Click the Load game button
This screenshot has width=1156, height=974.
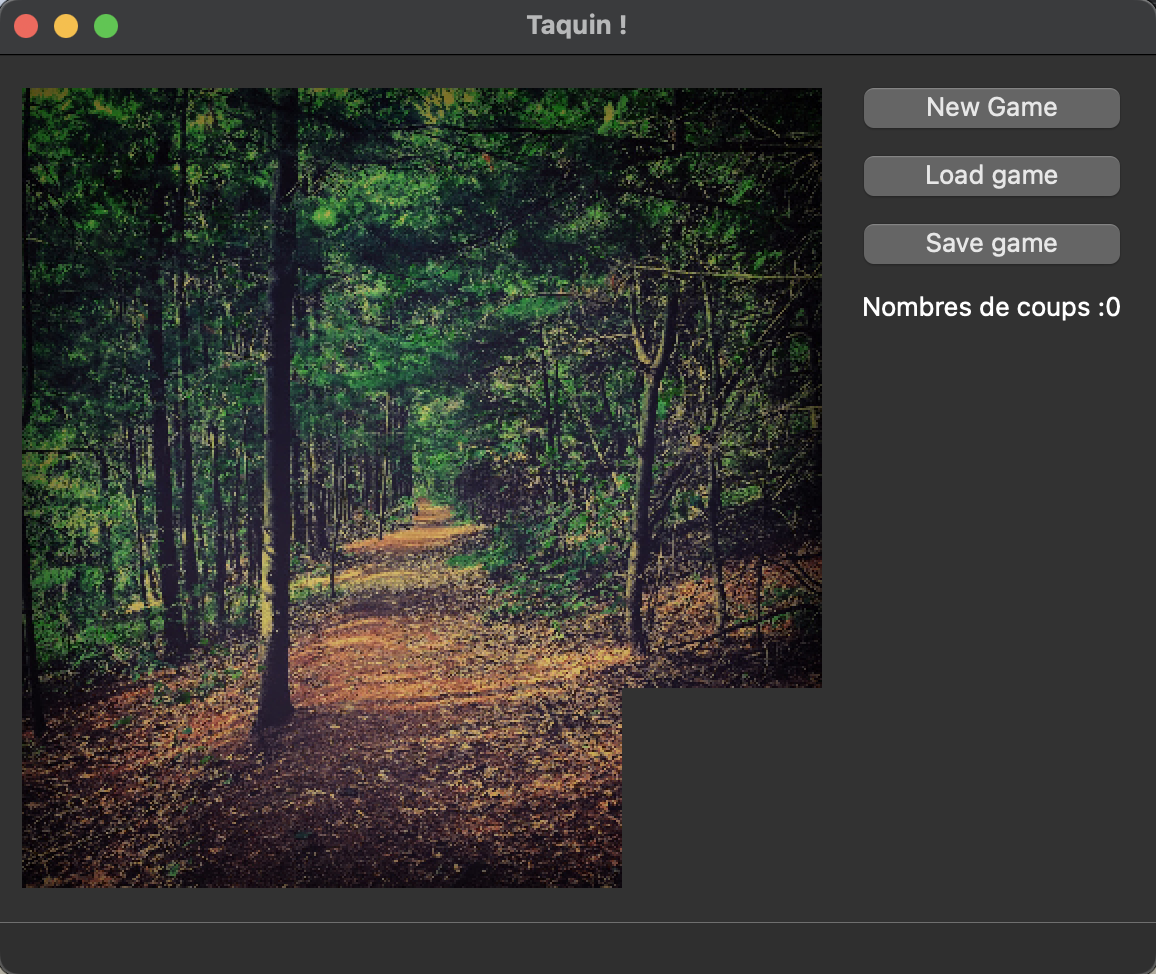pyautogui.click(x=991, y=176)
